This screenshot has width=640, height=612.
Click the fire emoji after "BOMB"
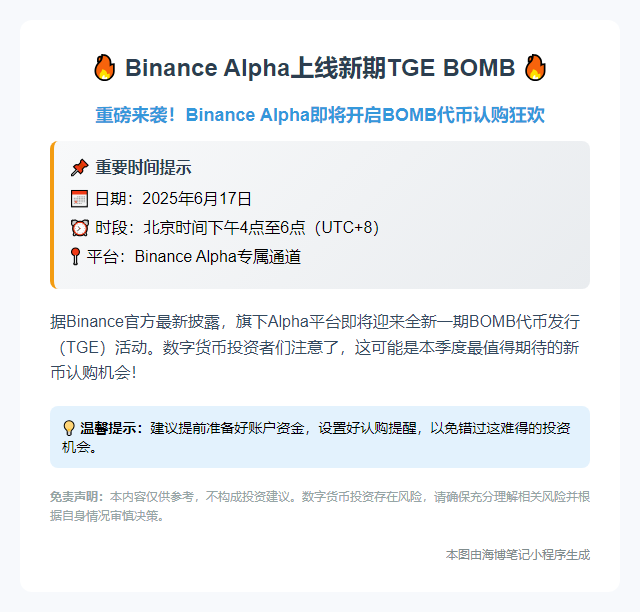click(535, 68)
